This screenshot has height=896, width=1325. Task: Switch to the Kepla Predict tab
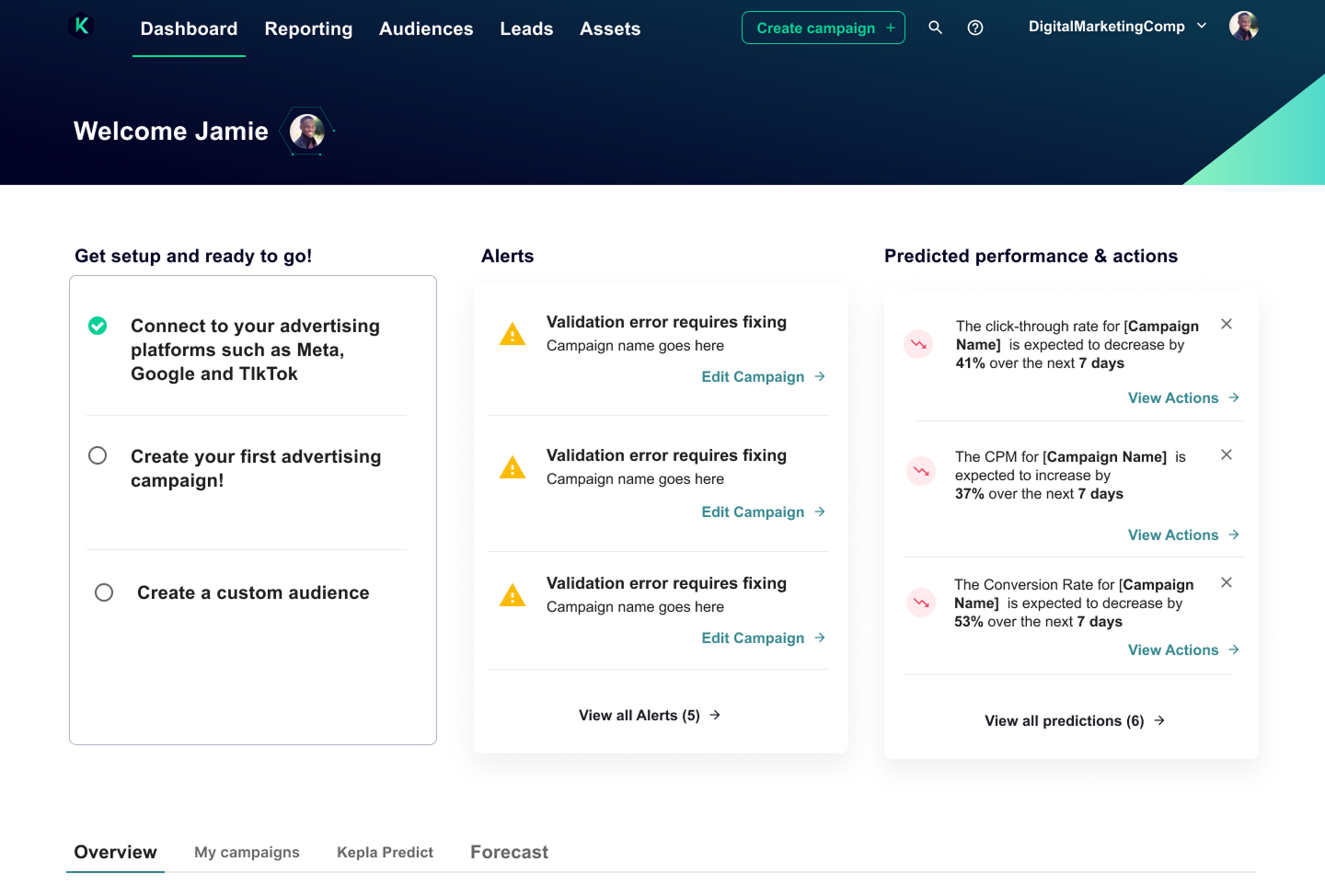click(x=385, y=852)
